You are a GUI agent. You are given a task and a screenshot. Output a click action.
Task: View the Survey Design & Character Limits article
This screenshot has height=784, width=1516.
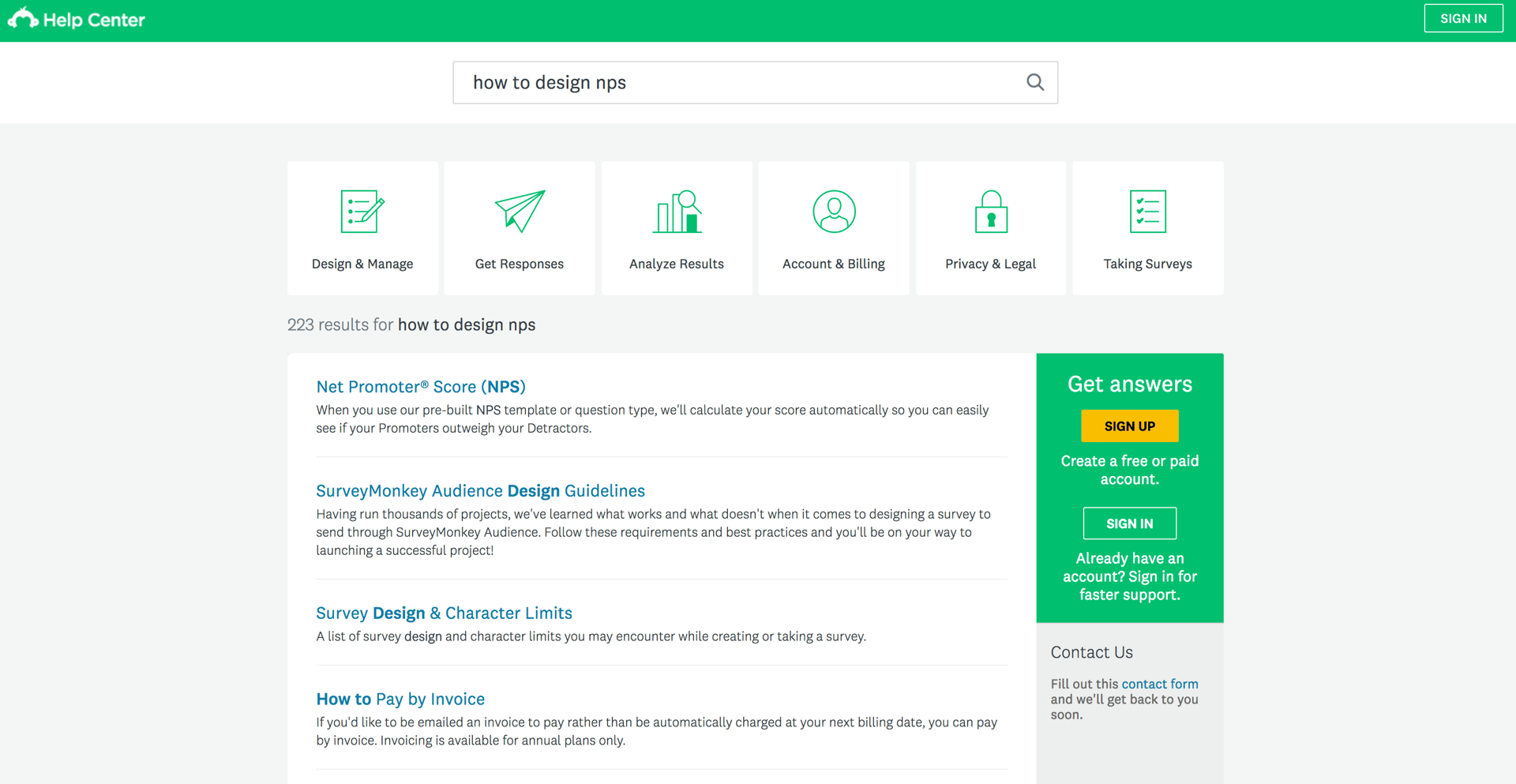444,613
